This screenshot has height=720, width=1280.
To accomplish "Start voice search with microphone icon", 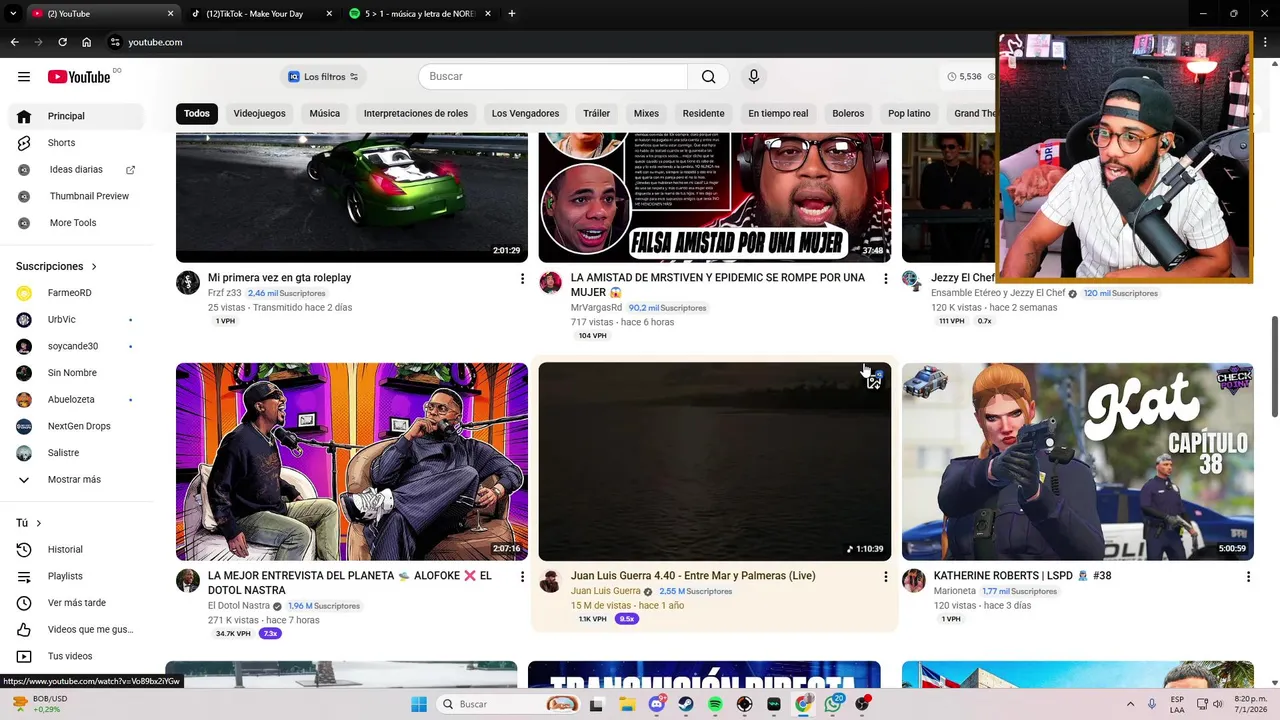I will [754, 77].
